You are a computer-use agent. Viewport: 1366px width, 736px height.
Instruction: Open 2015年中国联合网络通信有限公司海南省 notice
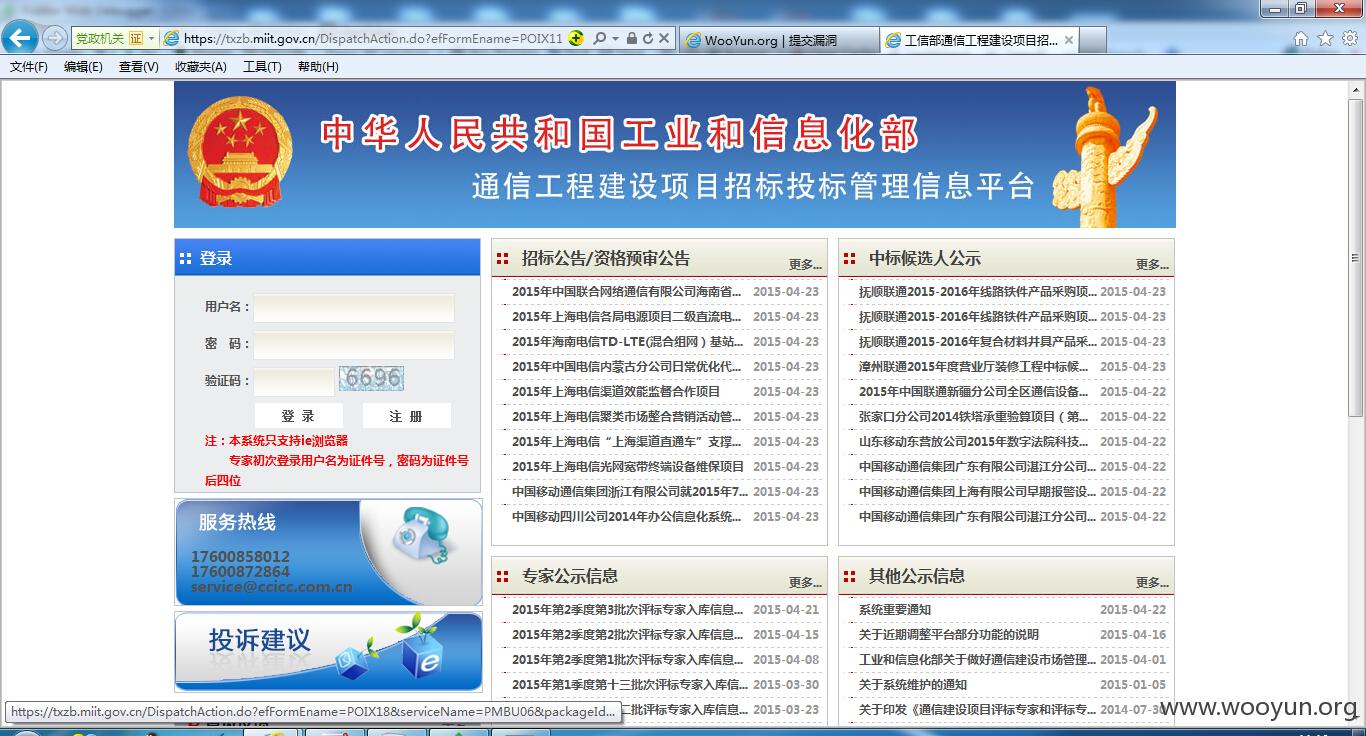(627, 292)
